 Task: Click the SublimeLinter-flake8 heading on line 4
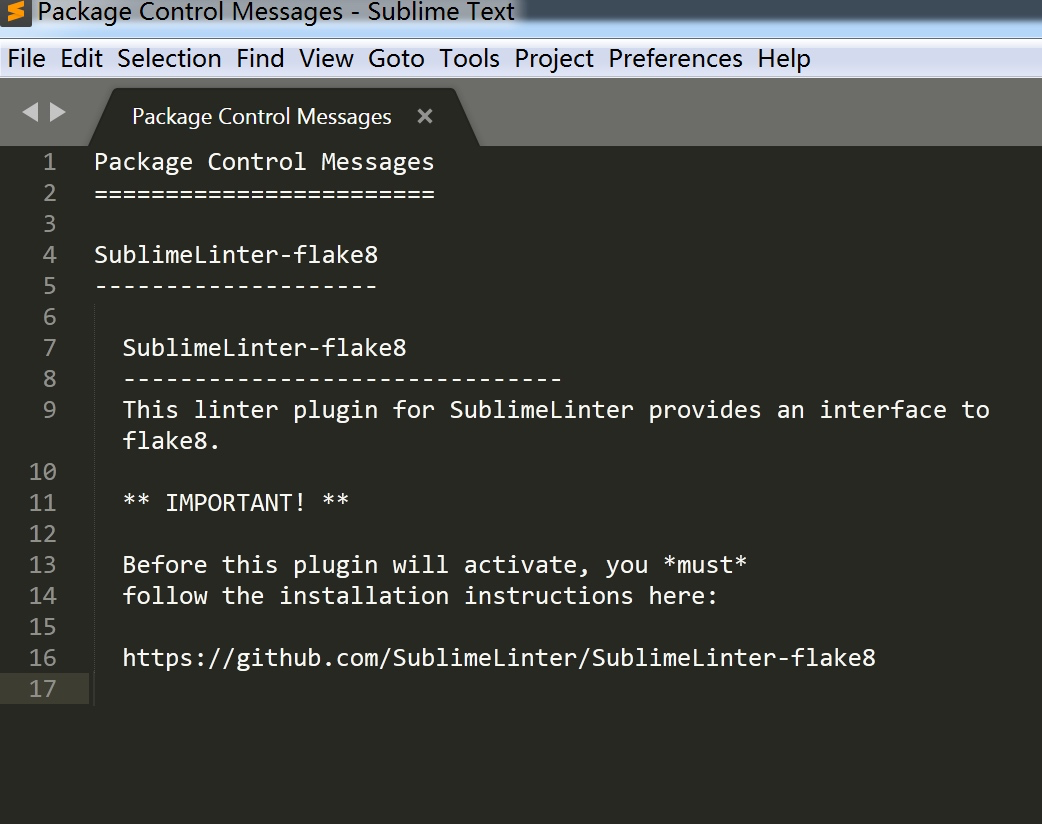[x=236, y=255]
